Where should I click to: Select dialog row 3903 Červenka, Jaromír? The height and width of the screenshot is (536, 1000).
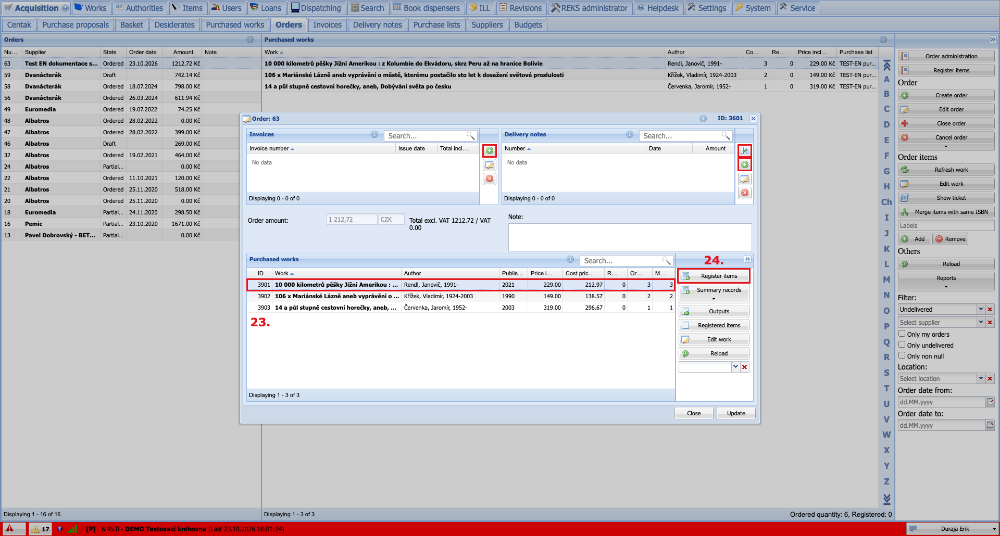pyautogui.click(x=460, y=308)
